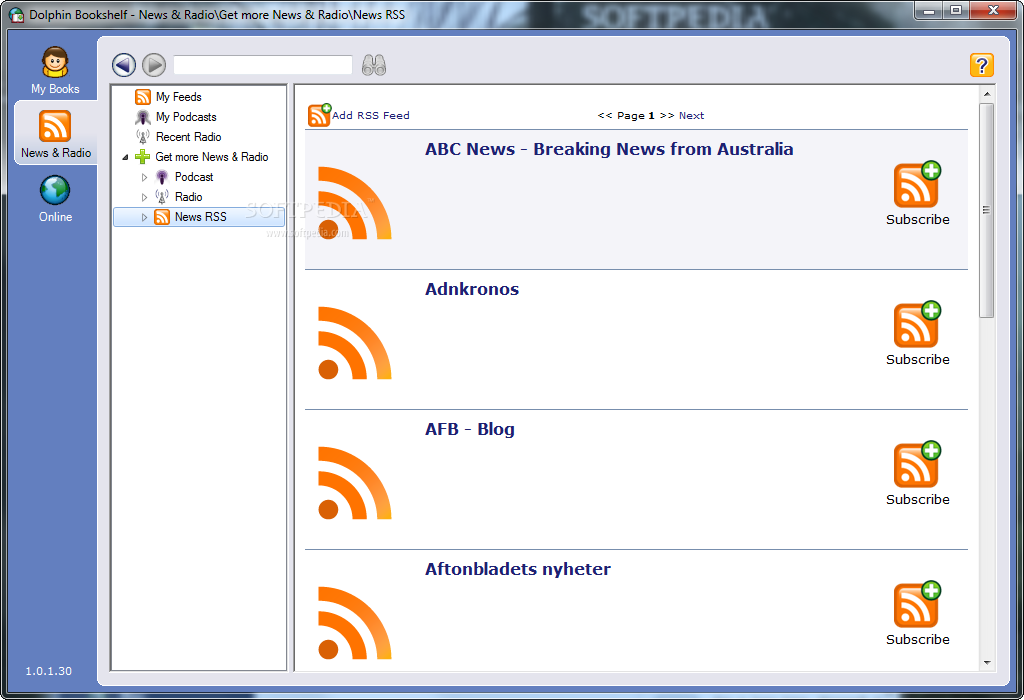Open Recent Radio in the tree
The height and width of the screenshot is (700, 1024).
point(188,137)
